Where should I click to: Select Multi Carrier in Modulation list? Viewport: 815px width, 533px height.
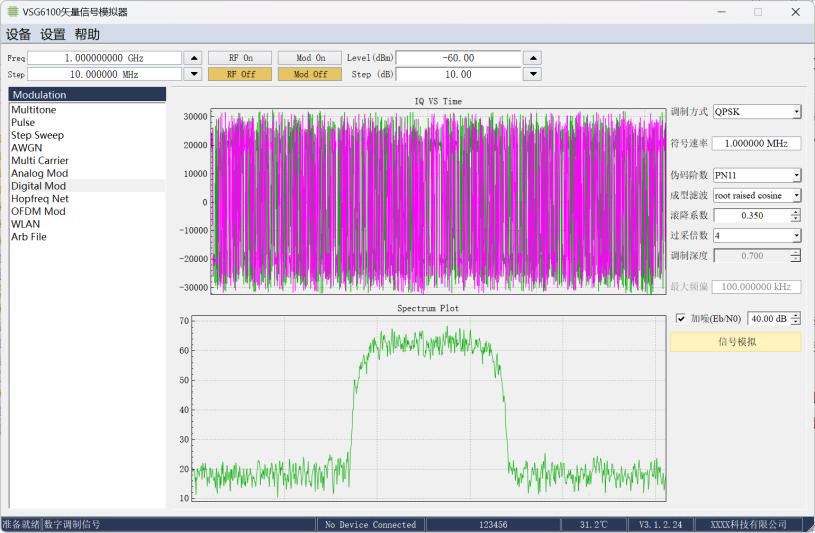click(87, 160)
